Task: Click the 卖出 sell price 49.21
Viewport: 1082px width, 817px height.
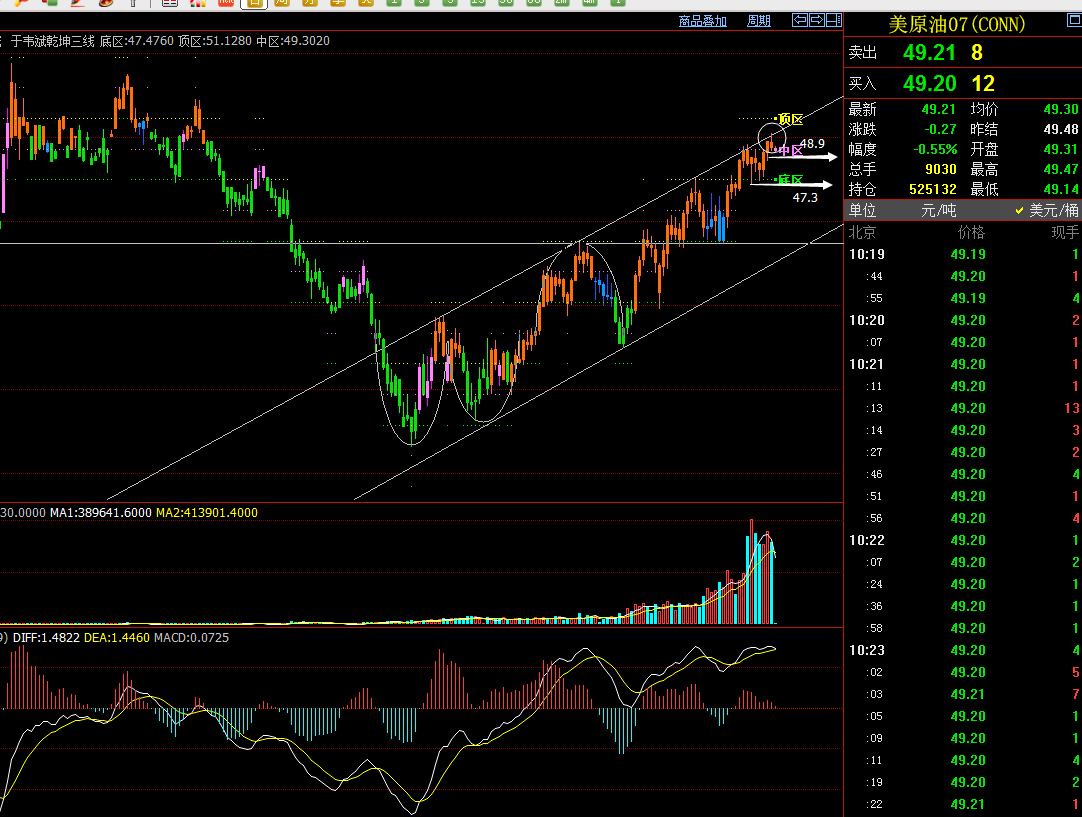Action: pyautogui.click(x=929, y=53)
